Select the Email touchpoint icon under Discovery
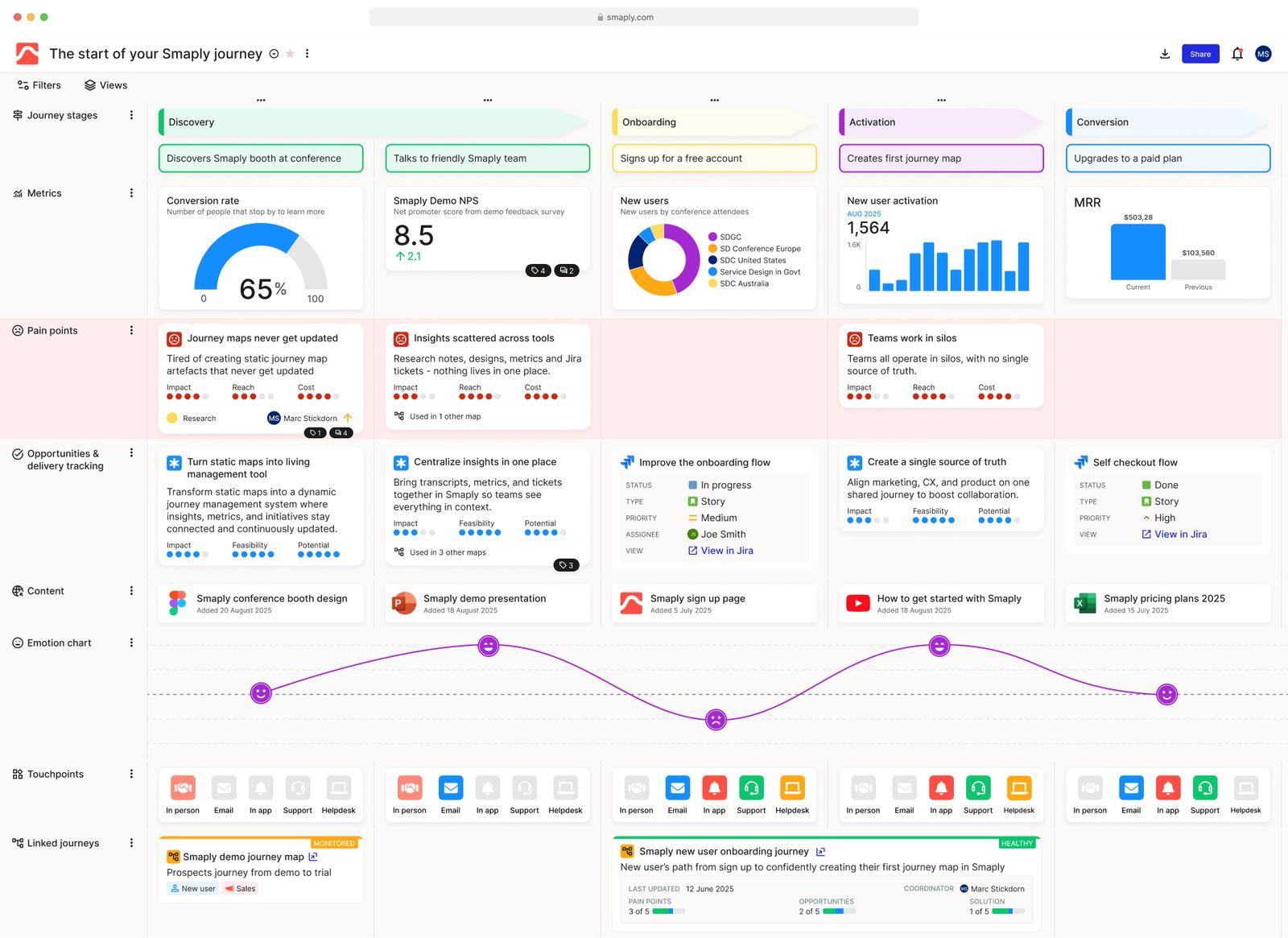1288x938 pixels. tap(224, 788)
